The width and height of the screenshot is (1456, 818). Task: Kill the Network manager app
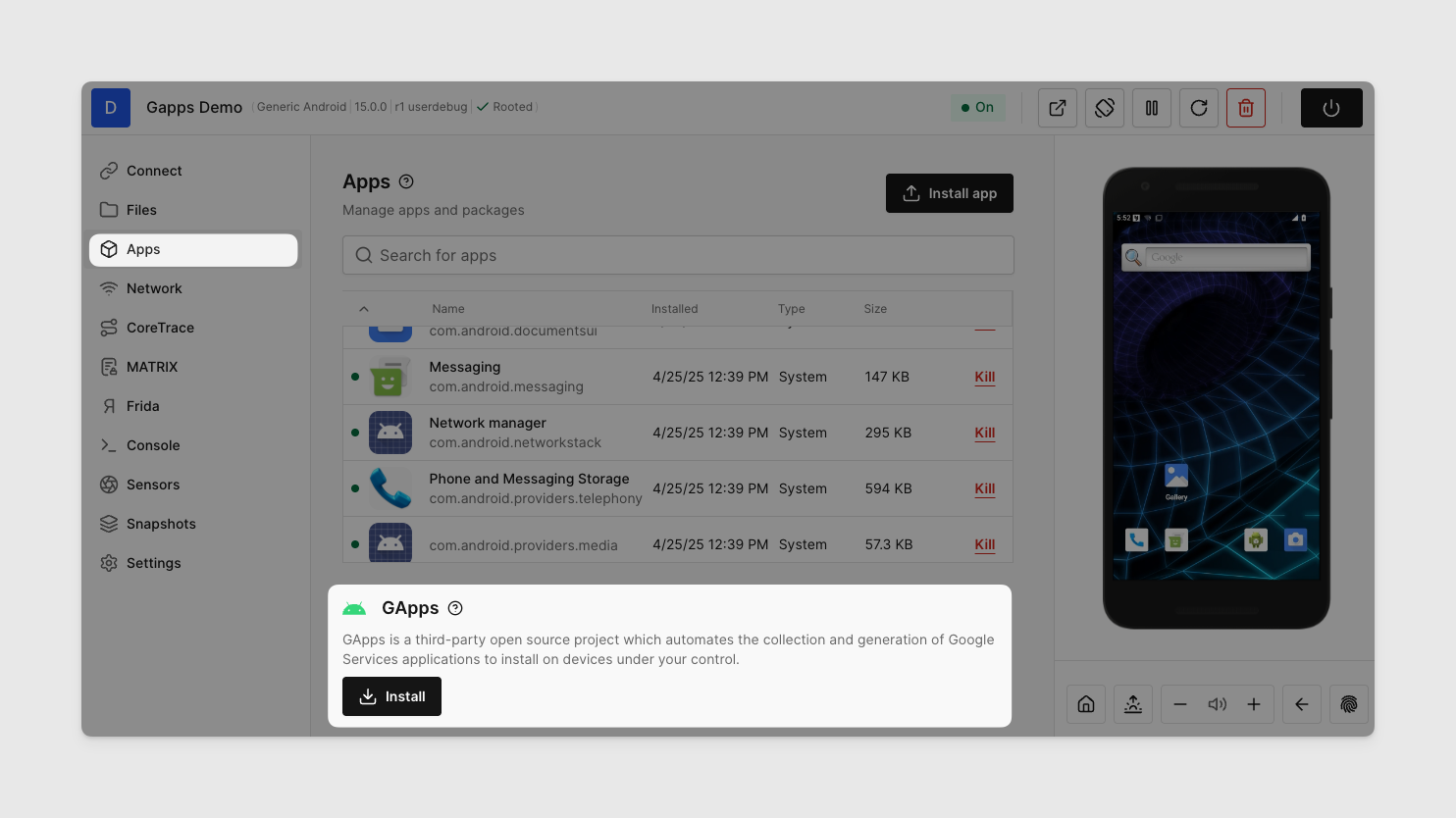pyautogui.click(x=985, y=433)
